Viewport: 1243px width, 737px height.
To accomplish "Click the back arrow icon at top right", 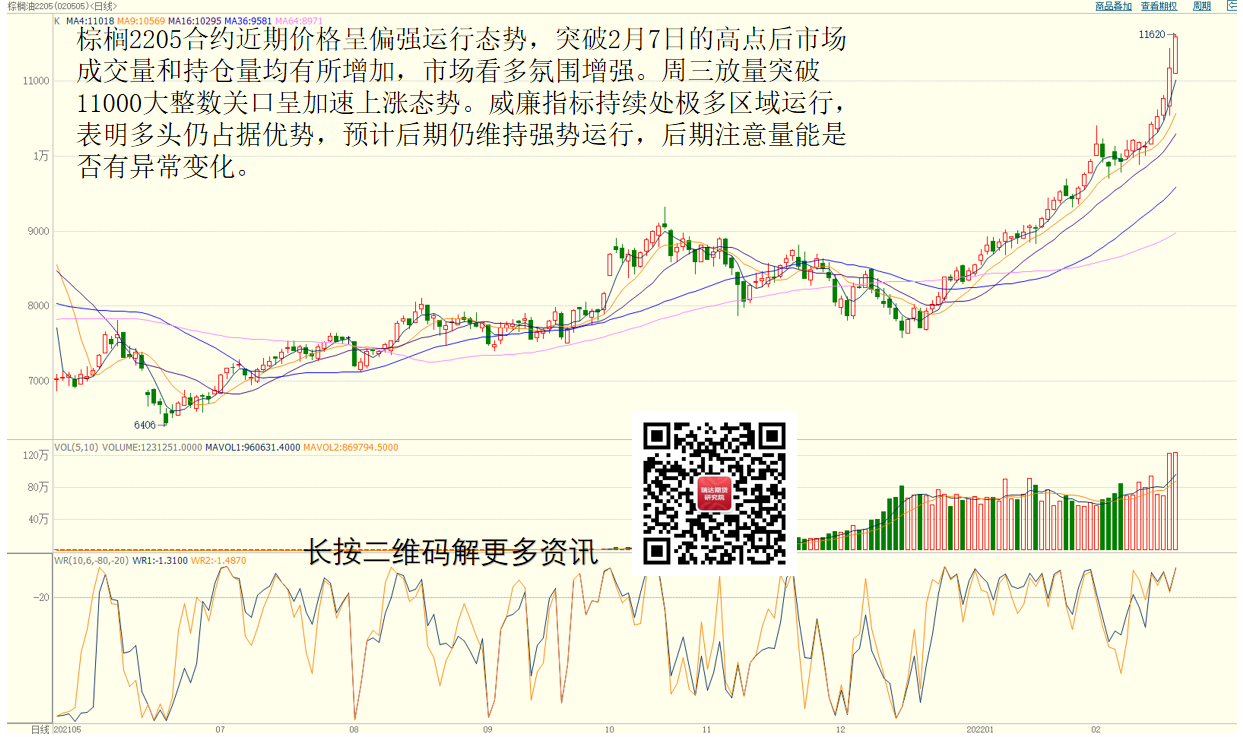I will click(1232, 6).
